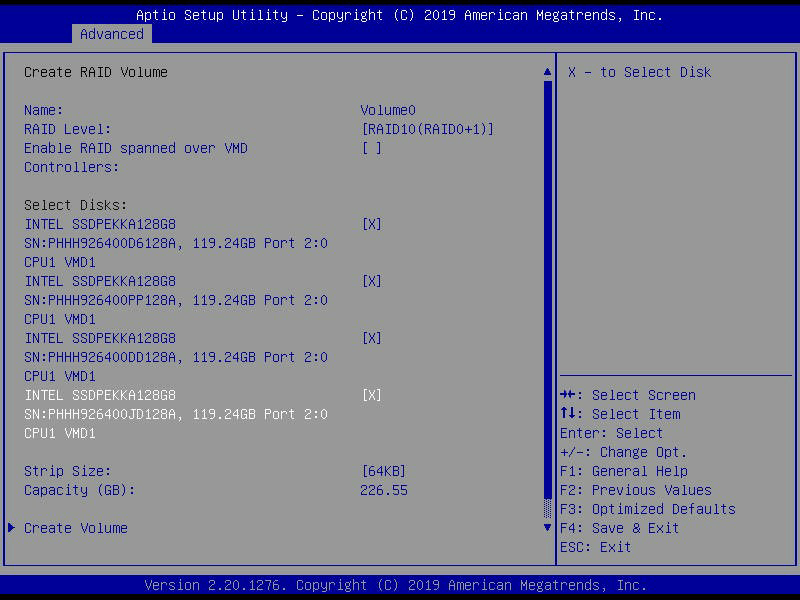This screenshot has width=800, height=600.
Task: Select the SN:PHHH926400PP128A serial line
Action: tap(176, 301)
